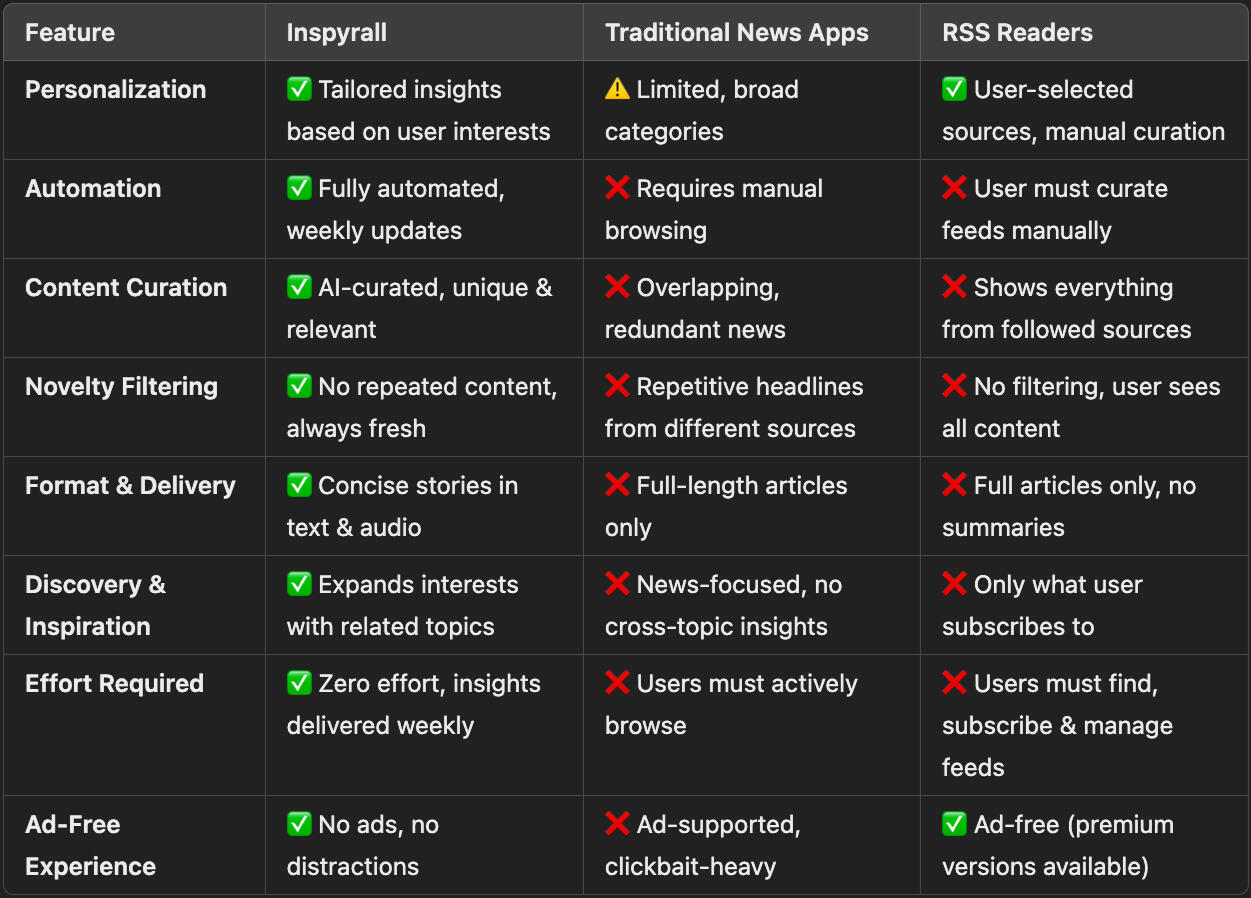Click the "RSS Readers" column header
This screenshot has height=898, width=1251.
(1017, 32)
